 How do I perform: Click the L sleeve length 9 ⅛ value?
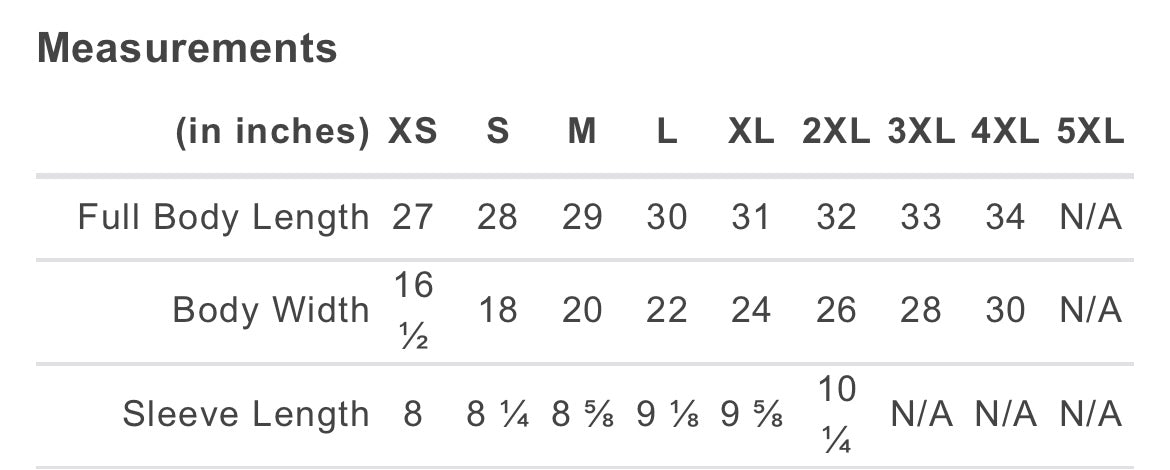(667, 414)
